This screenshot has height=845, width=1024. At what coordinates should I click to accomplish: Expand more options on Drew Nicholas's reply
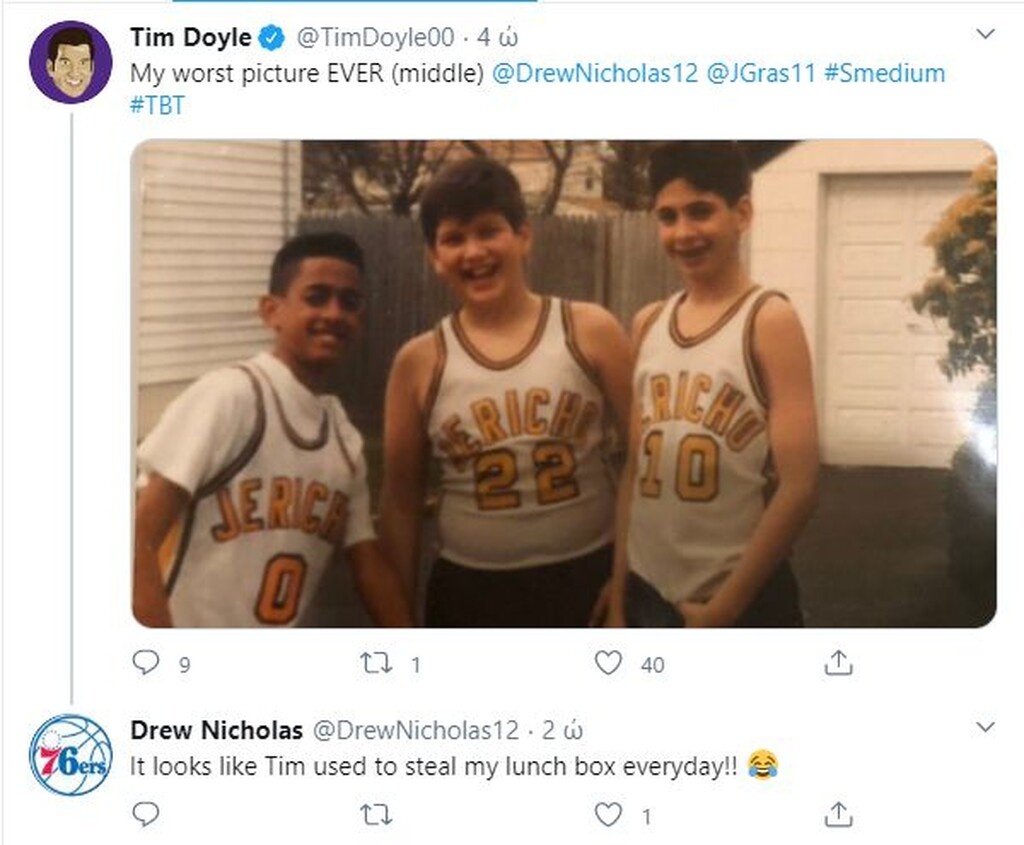coord(985,726)
